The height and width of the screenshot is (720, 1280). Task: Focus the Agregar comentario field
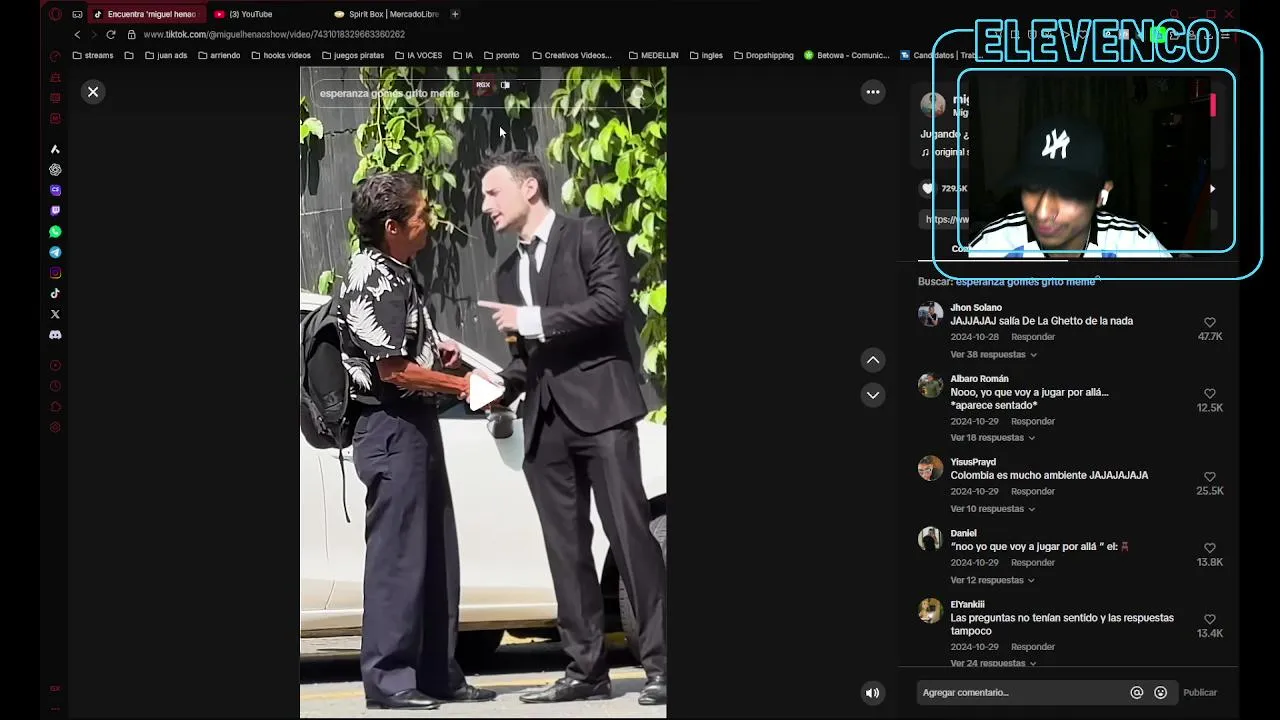coord(1020,692)
